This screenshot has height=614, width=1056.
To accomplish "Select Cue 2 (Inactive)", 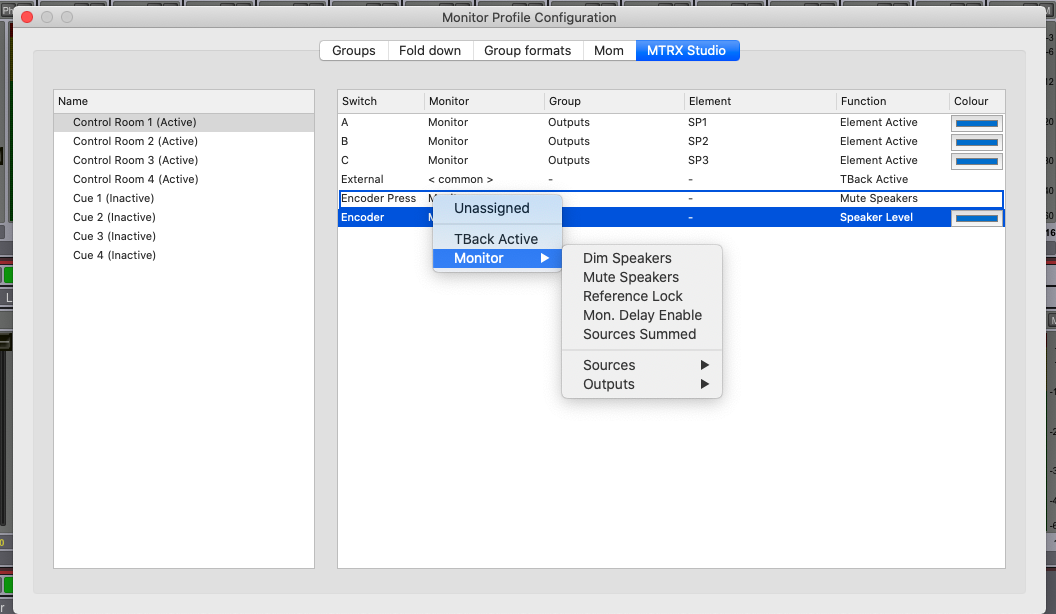I will pyautogui.click(x=184, y=217).
